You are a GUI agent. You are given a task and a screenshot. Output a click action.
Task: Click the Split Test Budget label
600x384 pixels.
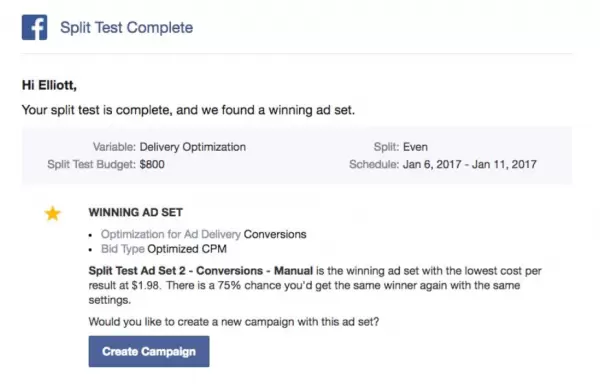point(91,164)
